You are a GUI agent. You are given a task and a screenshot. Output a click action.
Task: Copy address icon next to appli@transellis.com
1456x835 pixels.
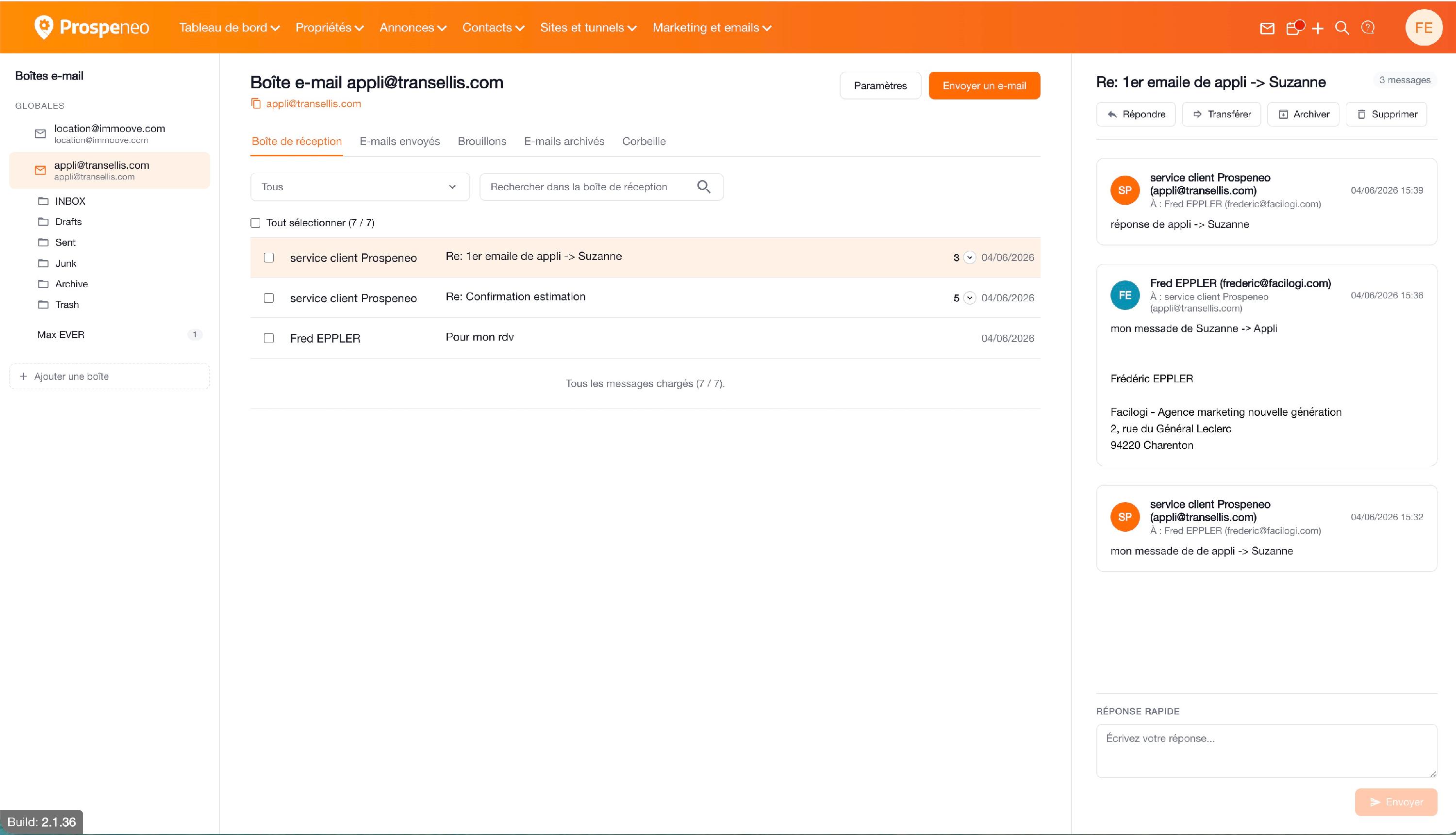pyautogui.click(x=256, y=104)
